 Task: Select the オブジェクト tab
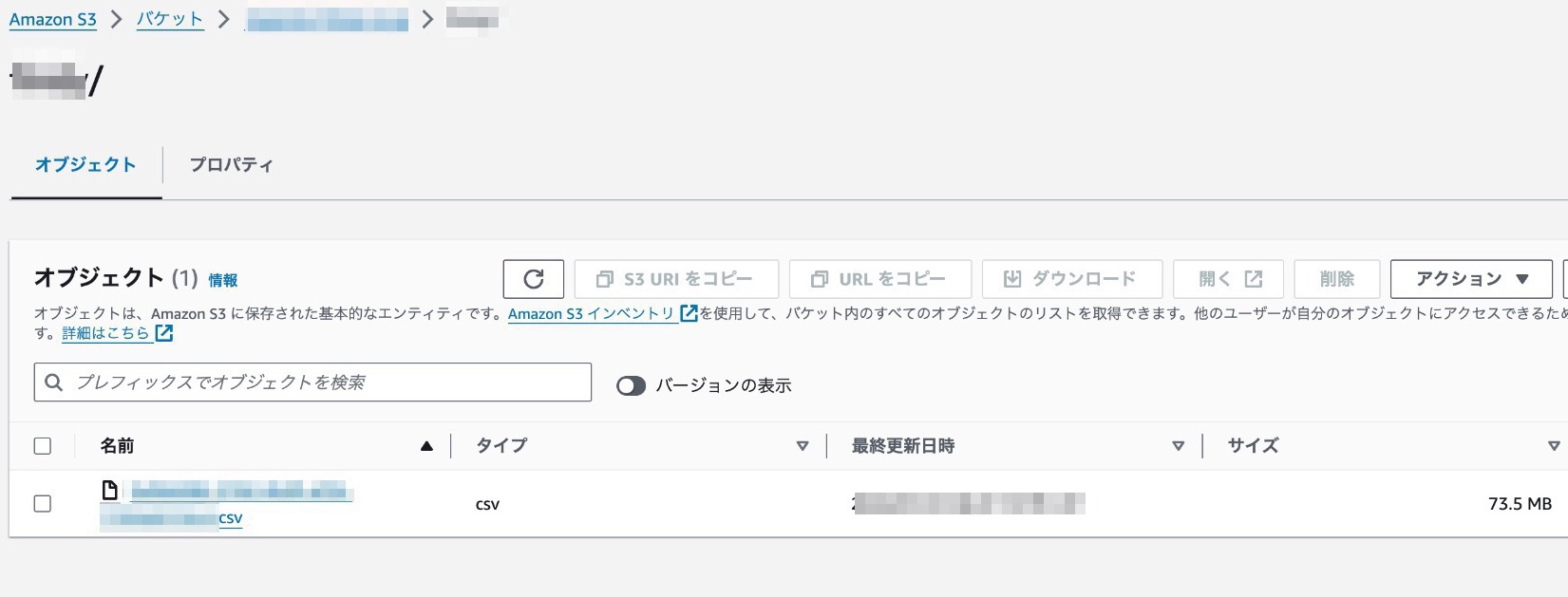click(85, 165)
